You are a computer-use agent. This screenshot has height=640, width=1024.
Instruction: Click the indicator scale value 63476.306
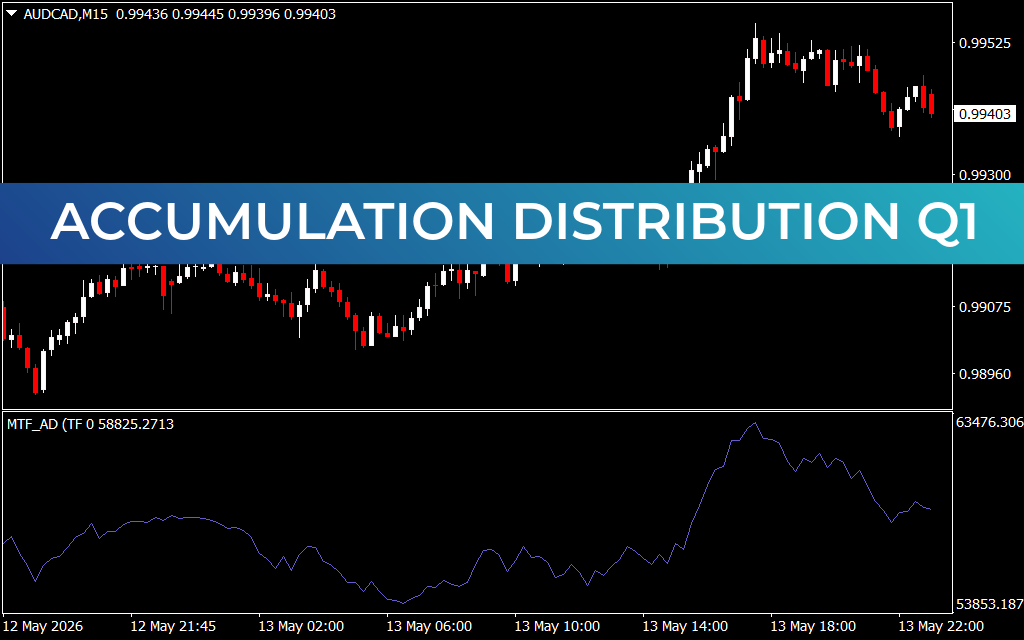[x=989, y=423]
